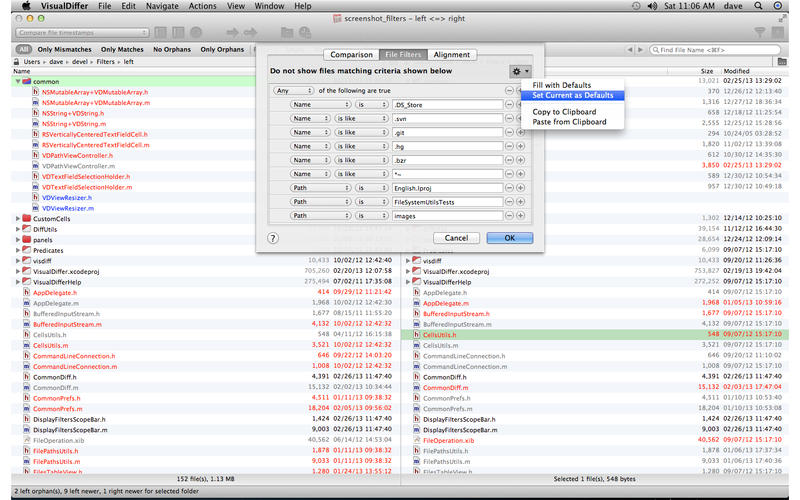The width and height of the screenshot is (800, 500).
Task: Open the Compare file timestamps dropdown
Action: point(82,33)
